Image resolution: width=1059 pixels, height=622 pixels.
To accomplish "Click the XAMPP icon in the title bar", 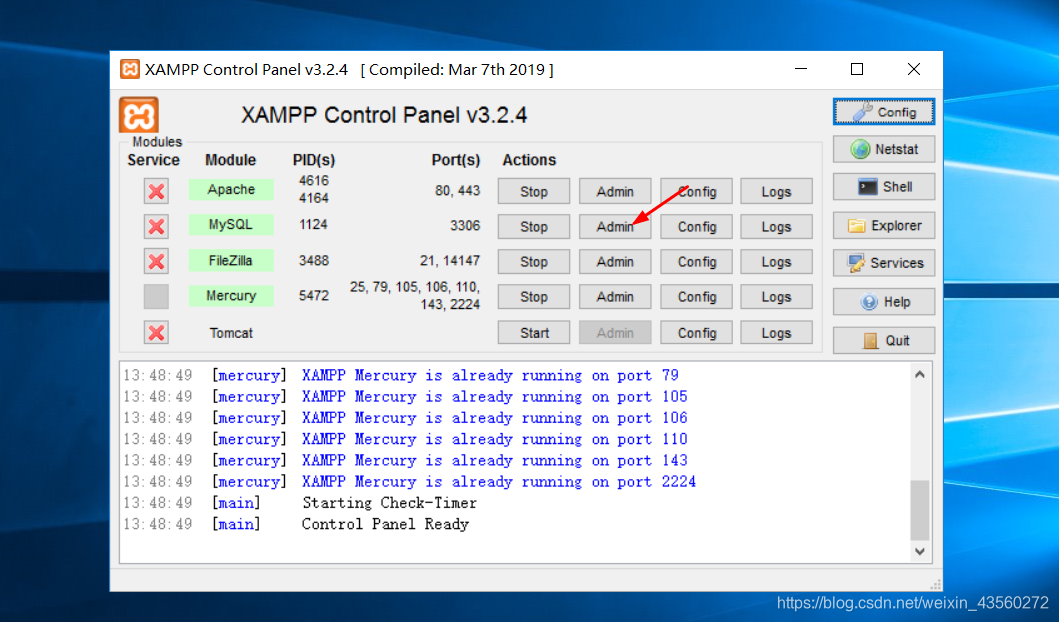I will (x=130, y=70).
